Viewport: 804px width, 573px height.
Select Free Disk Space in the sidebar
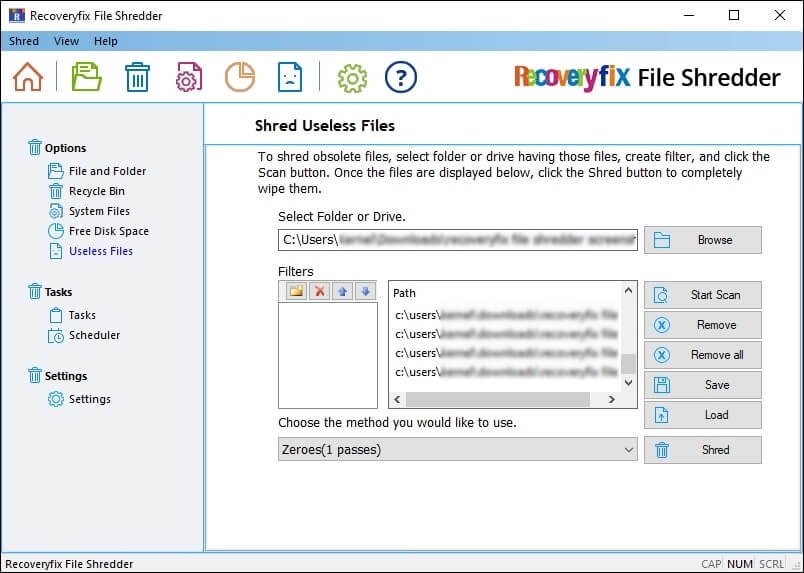point(108,231)
